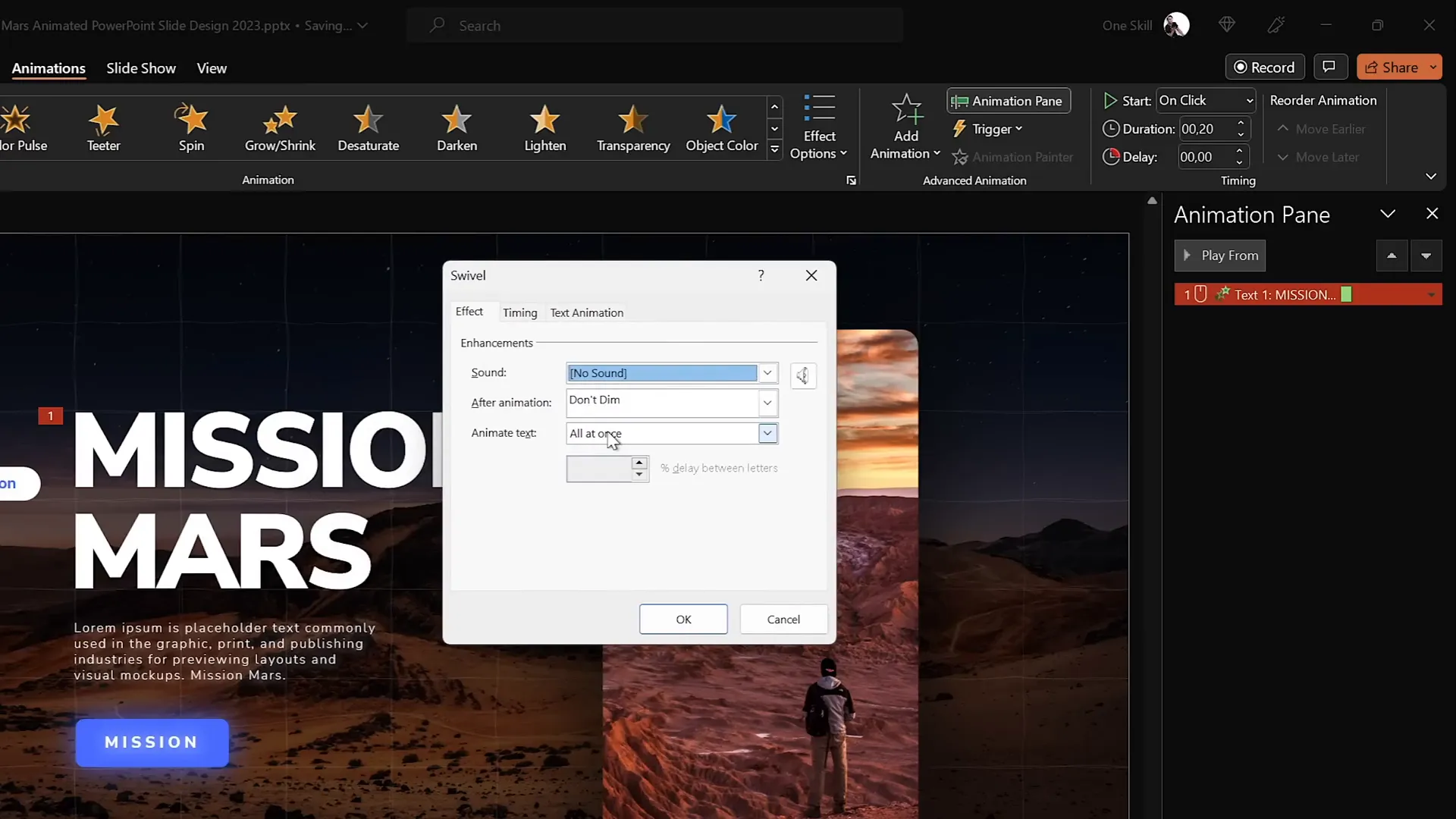
Task: Open the View ribbon tab
Action: (x=212, y=68)
